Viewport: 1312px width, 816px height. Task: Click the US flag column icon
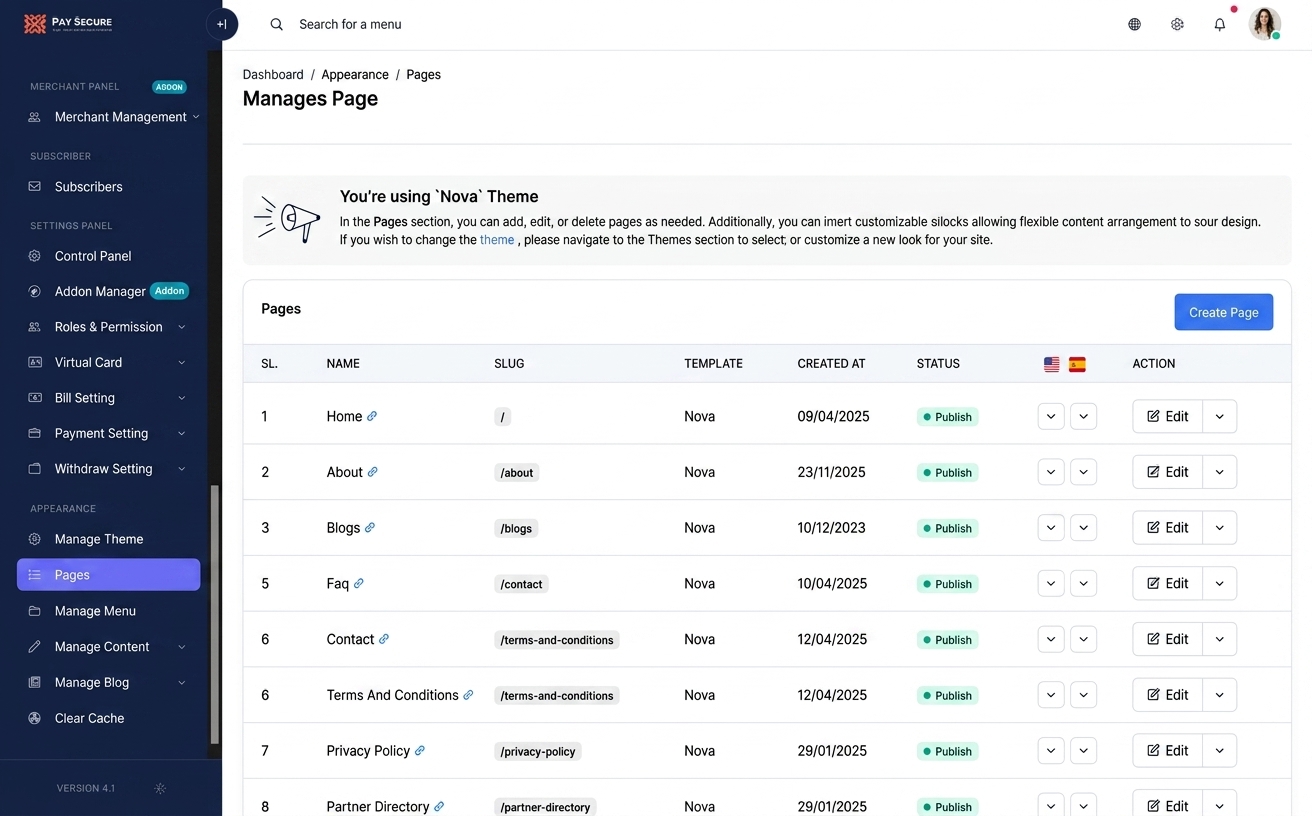1052,364
